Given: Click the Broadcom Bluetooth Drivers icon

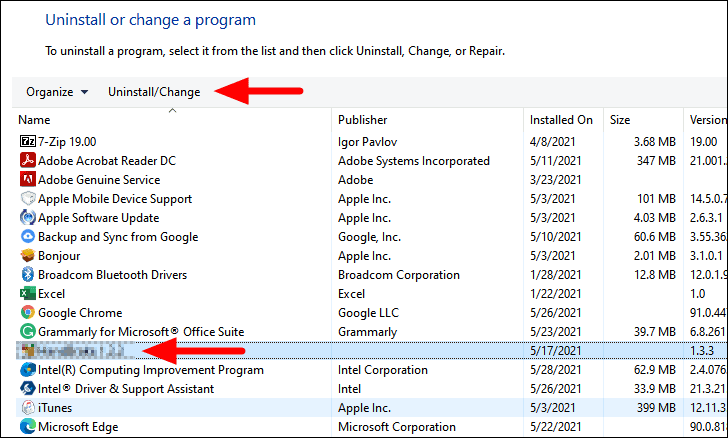Looking at the screenshot, I should tap(28, 275).
